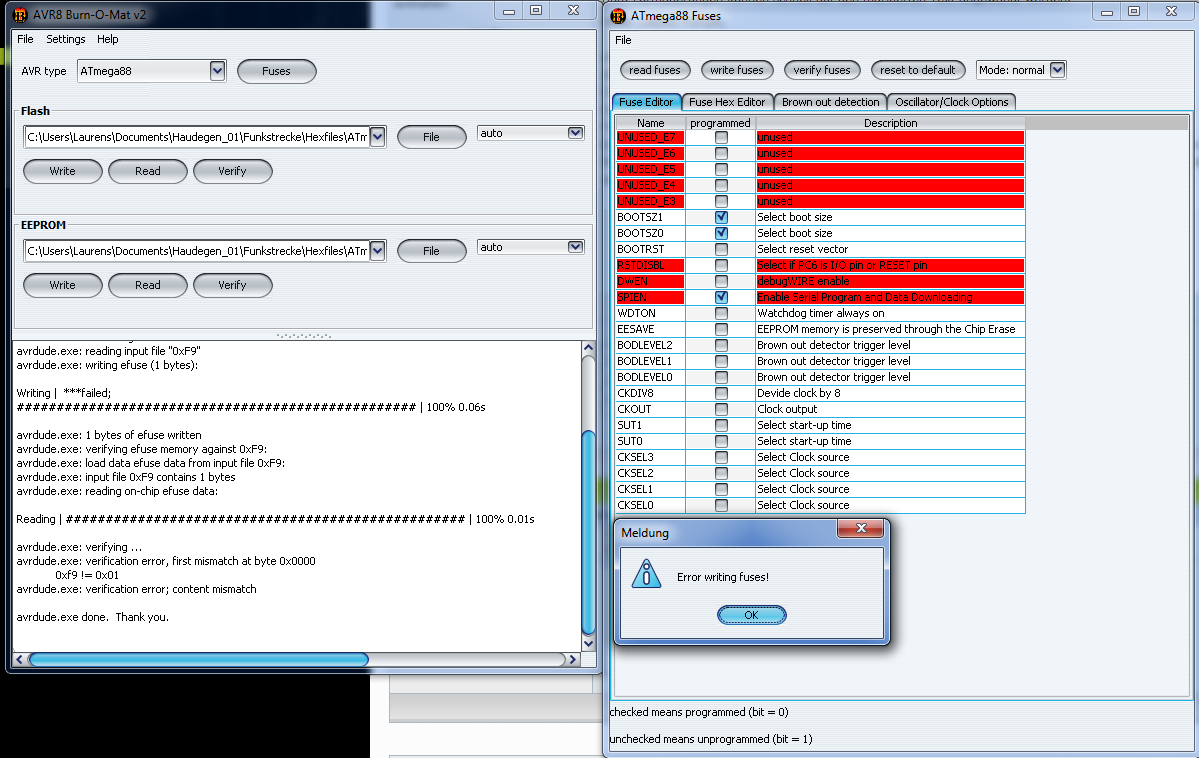Open the Help menu
This screenshot has width=1199, height=758.
108,39
